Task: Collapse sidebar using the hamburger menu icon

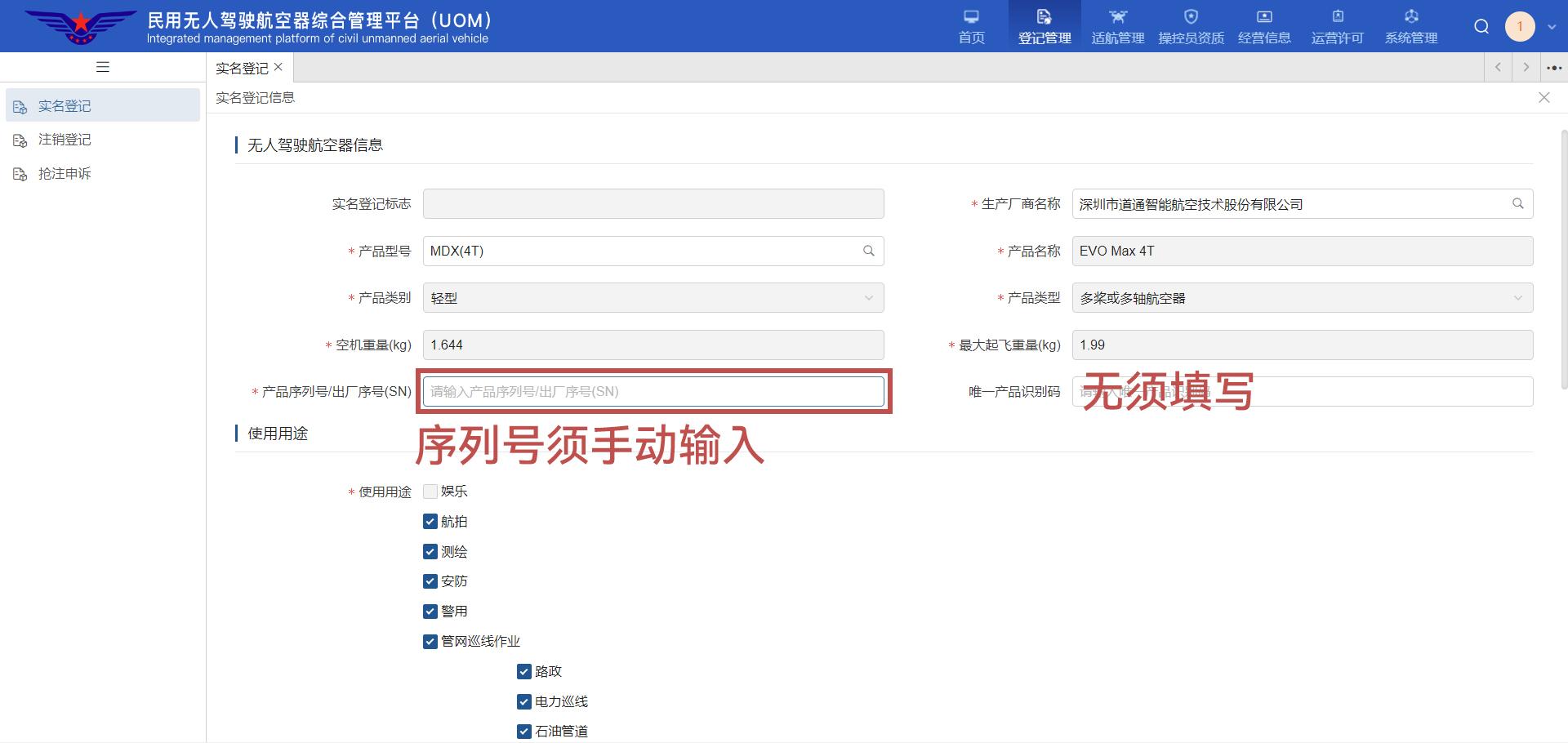Action: (x=103, y=67)
